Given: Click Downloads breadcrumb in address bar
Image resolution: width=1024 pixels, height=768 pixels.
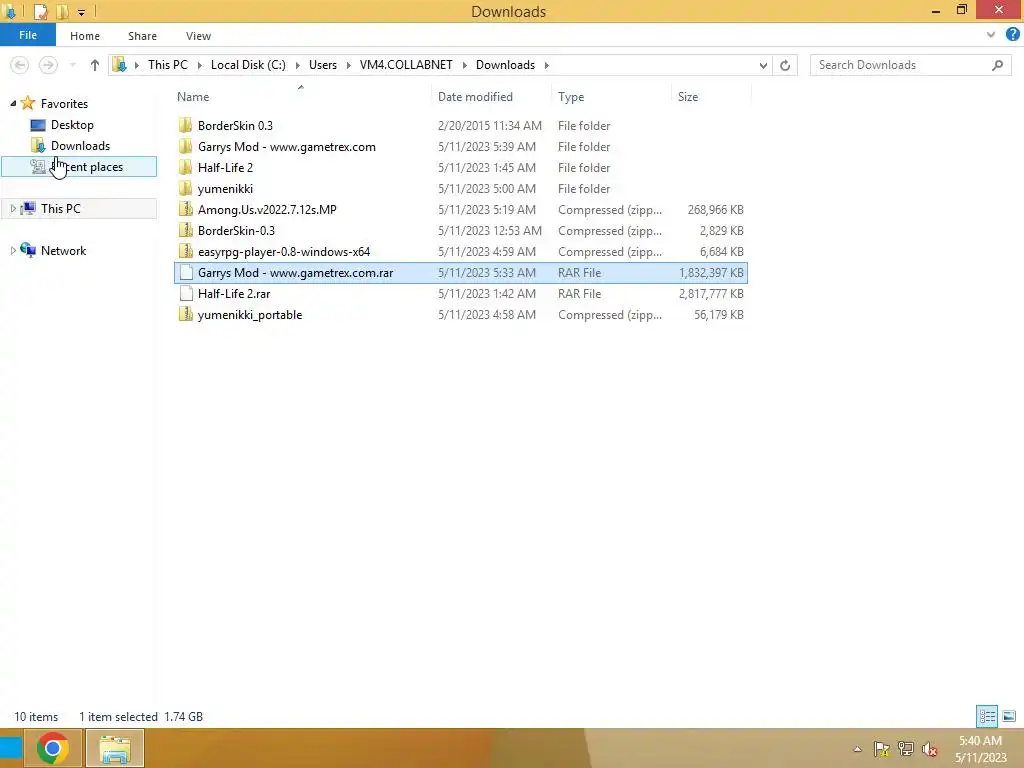Looking at the screenshot, I should coord(505,65).
